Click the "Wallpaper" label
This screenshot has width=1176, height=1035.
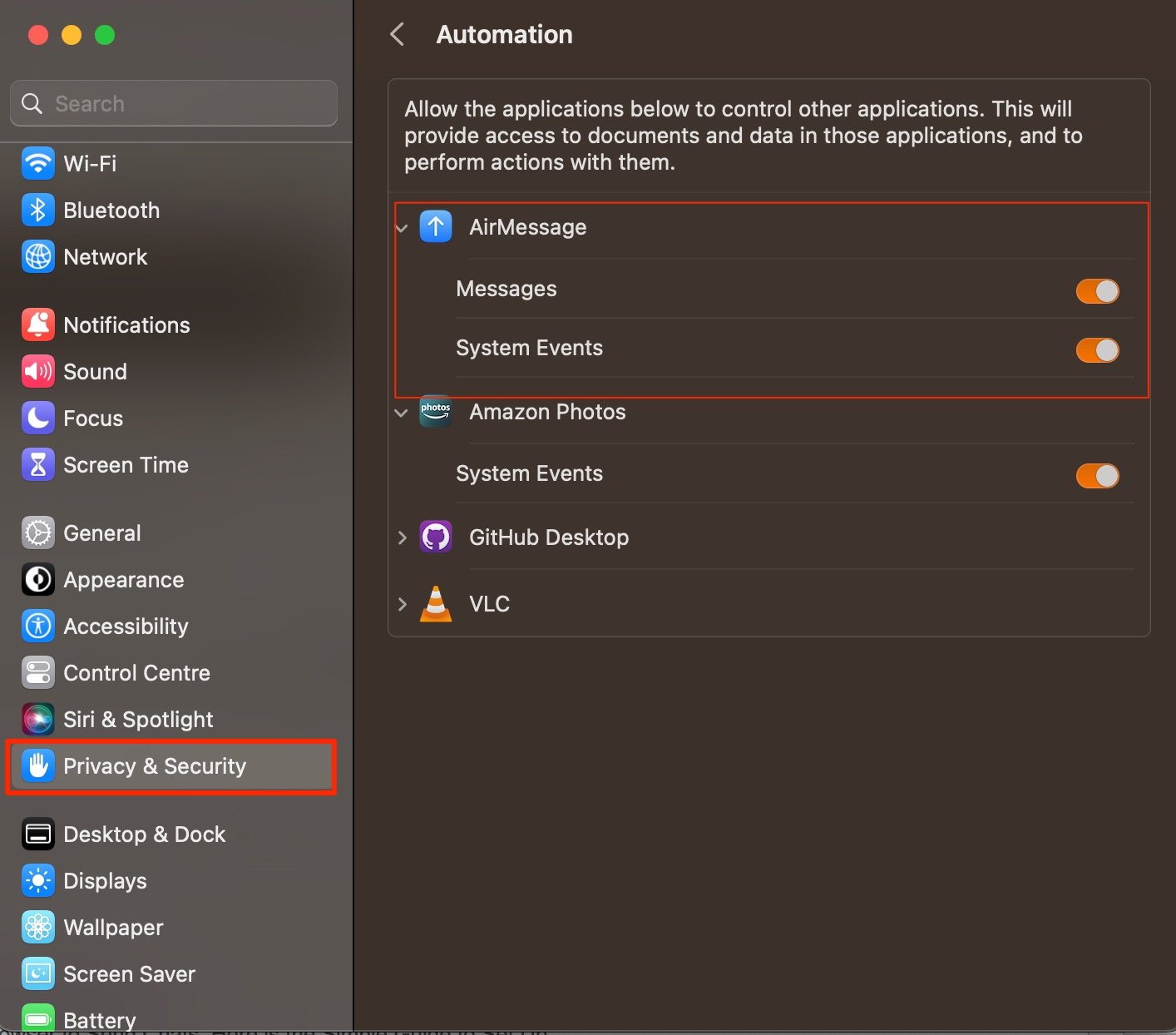pyautogui.click(x=114, y=927)
